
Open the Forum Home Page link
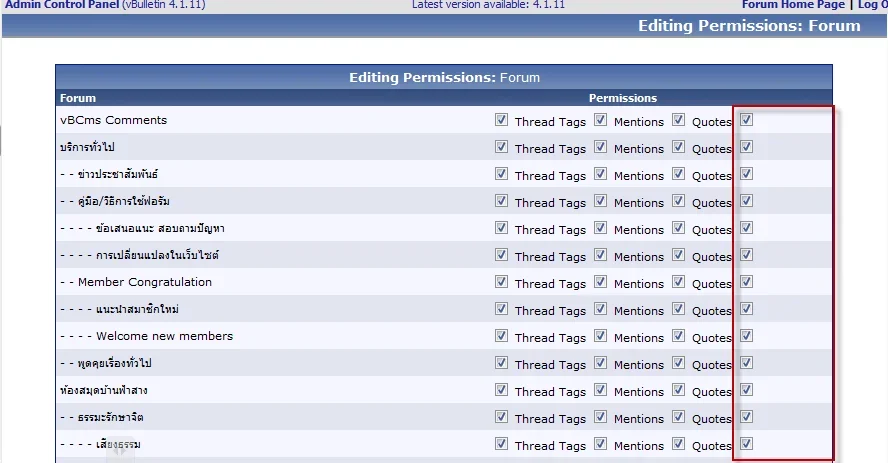tap(793, 5)
